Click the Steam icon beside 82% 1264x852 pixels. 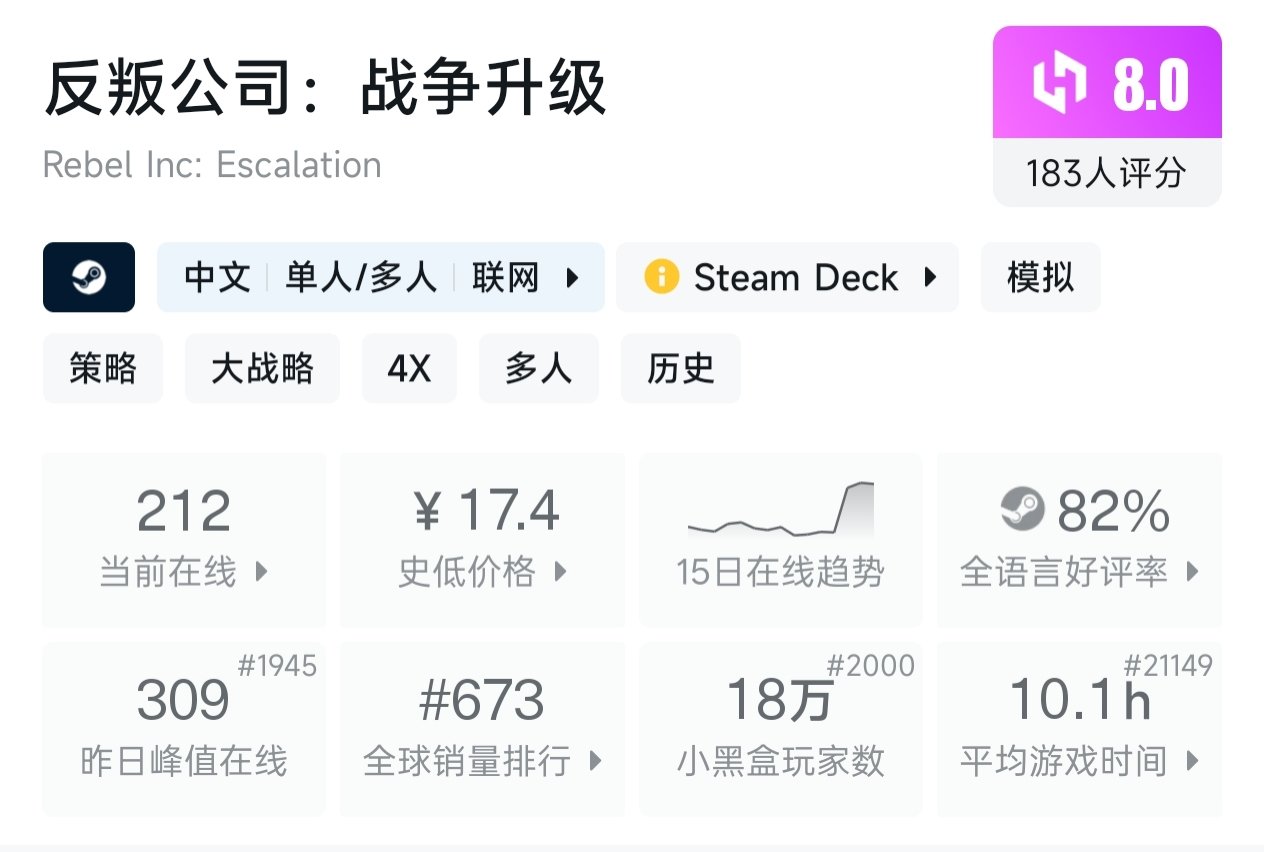coord(1022,511)
